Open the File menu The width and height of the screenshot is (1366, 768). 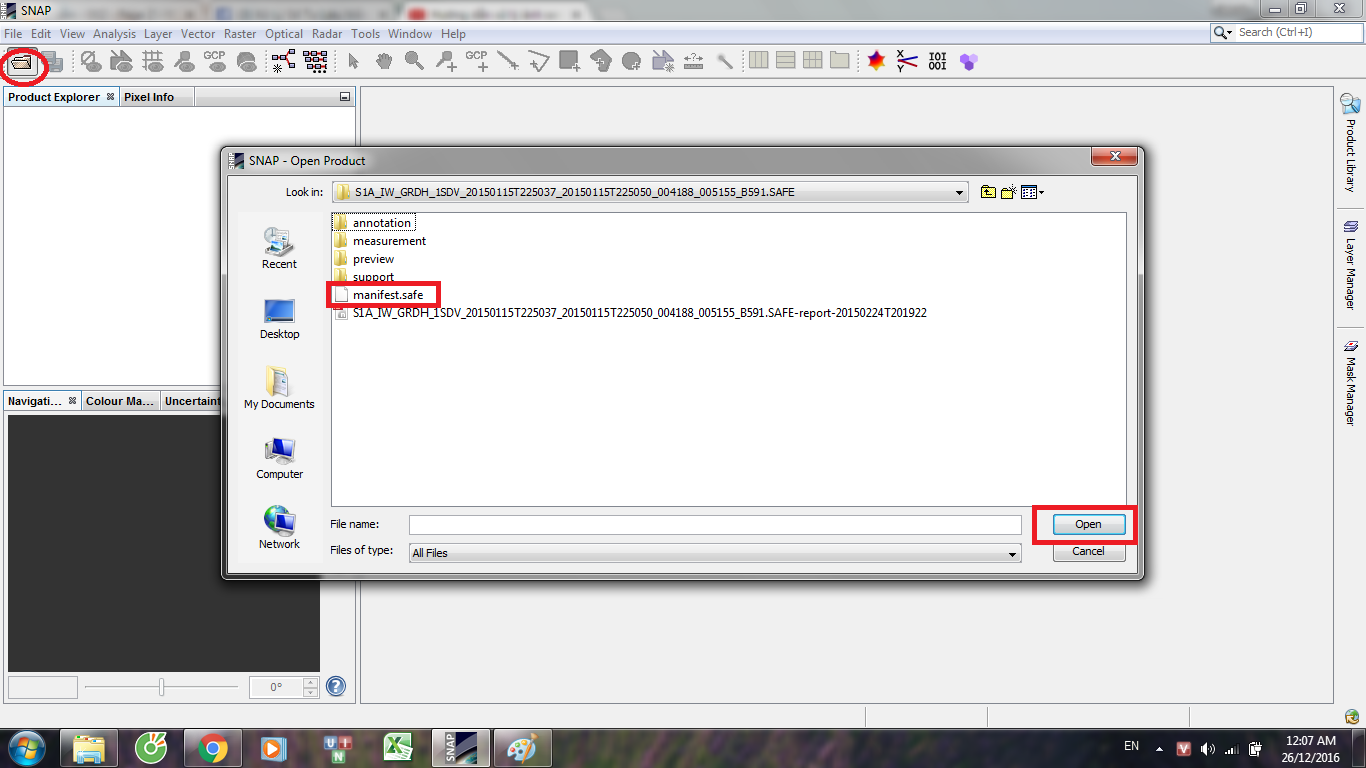tap(13, 33)
